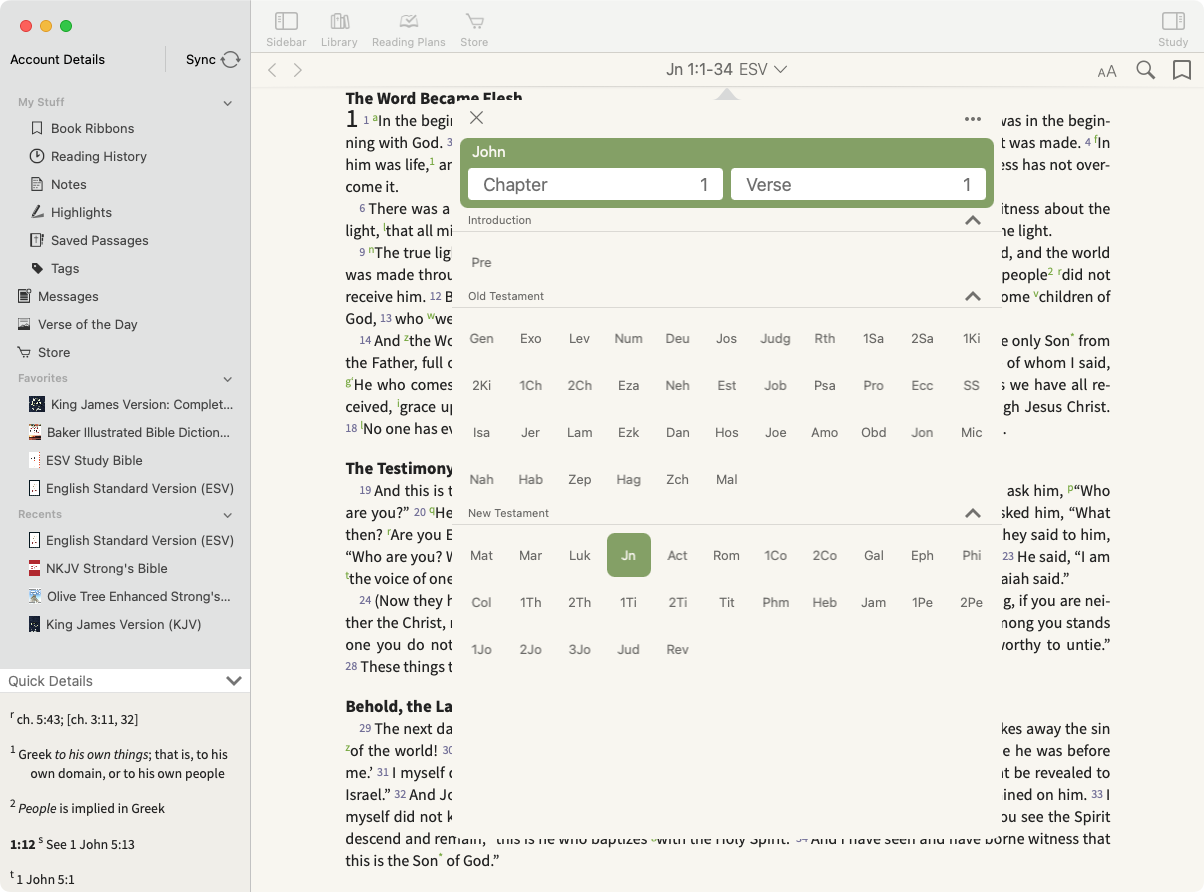
Task: Click the Sync refresh icon
Action: [x=231, y=60]
